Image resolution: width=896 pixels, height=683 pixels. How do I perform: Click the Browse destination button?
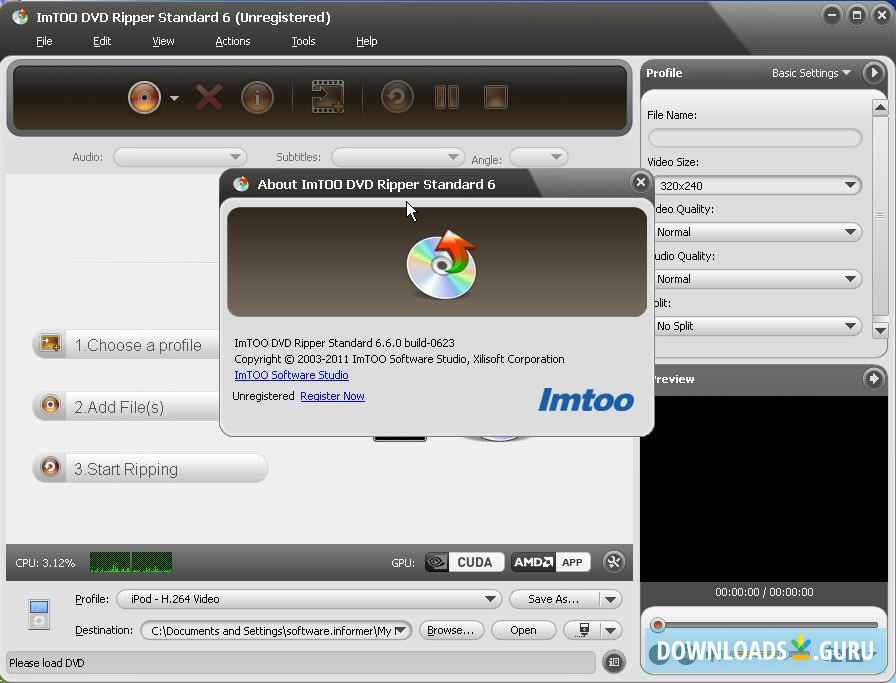point(451,630)
